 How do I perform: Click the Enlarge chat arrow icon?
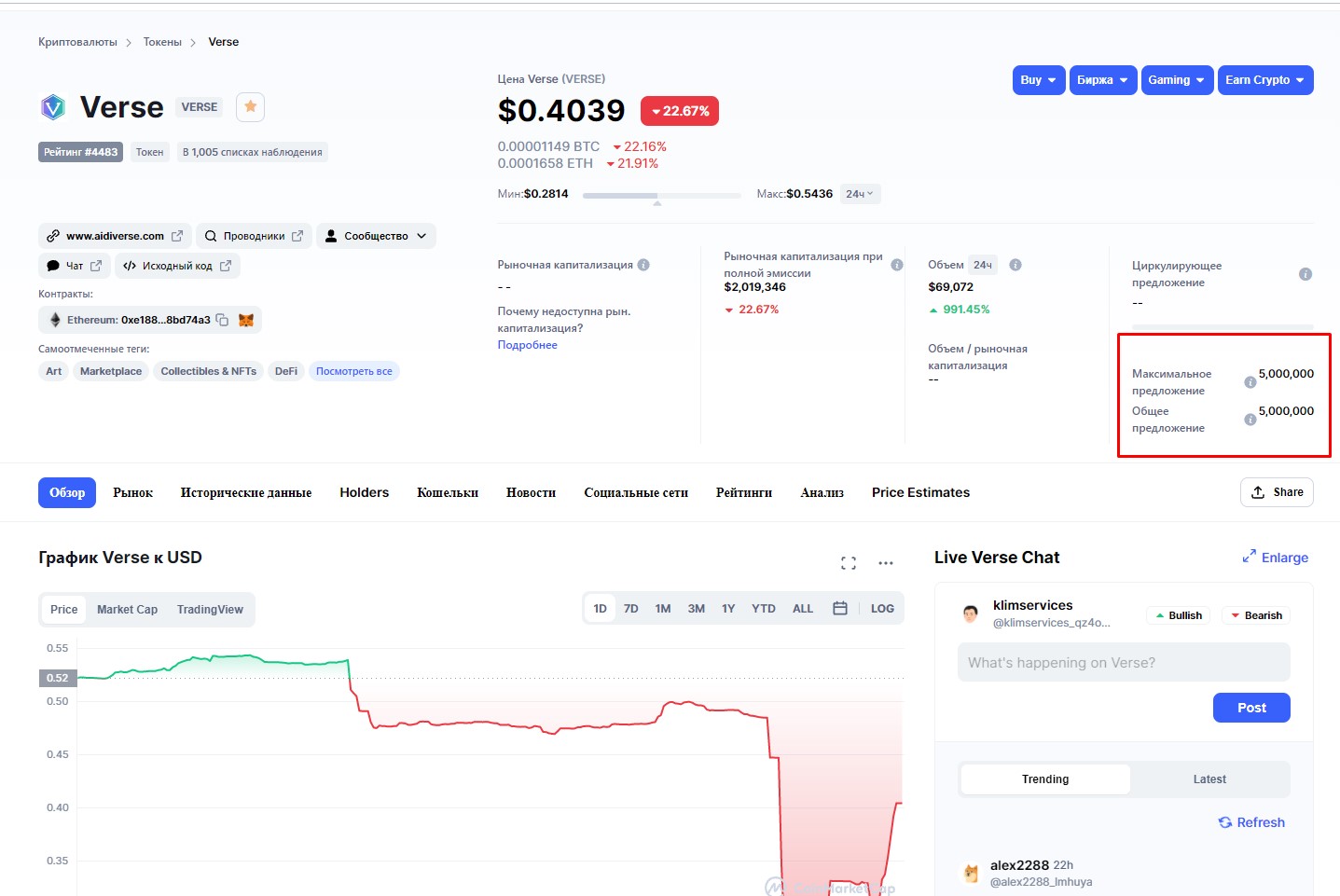pos(1250,557)
